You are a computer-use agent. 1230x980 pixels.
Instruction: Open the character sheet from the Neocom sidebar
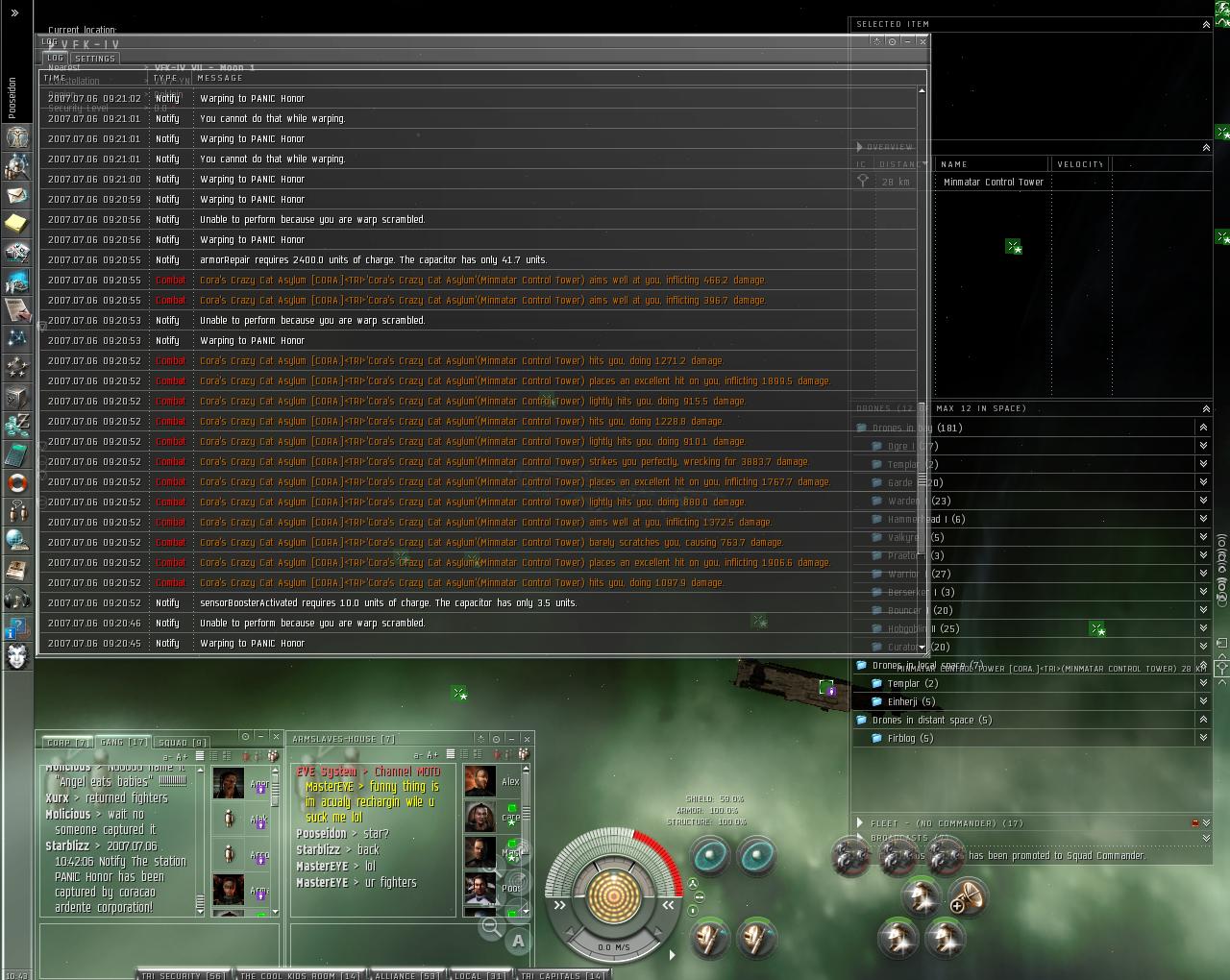(x=17, y=136)
